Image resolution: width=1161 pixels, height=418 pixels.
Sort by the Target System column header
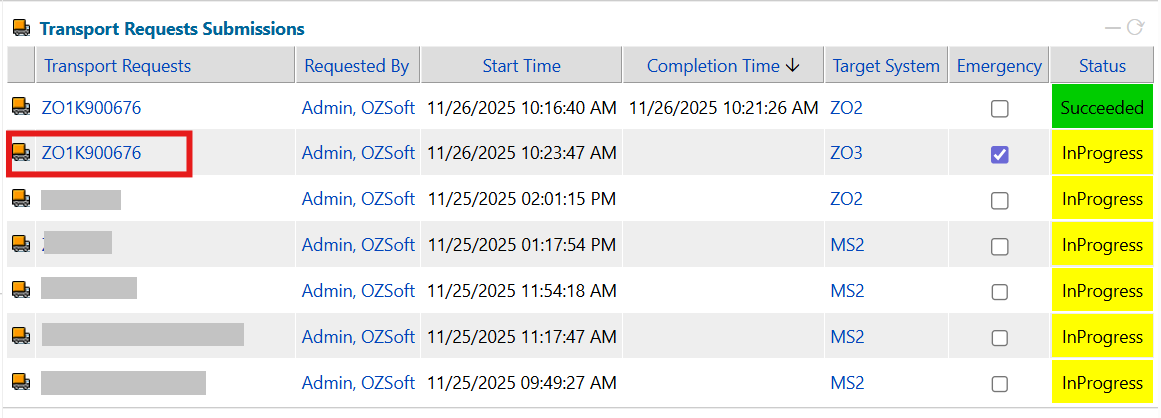[x=884, y=66]
